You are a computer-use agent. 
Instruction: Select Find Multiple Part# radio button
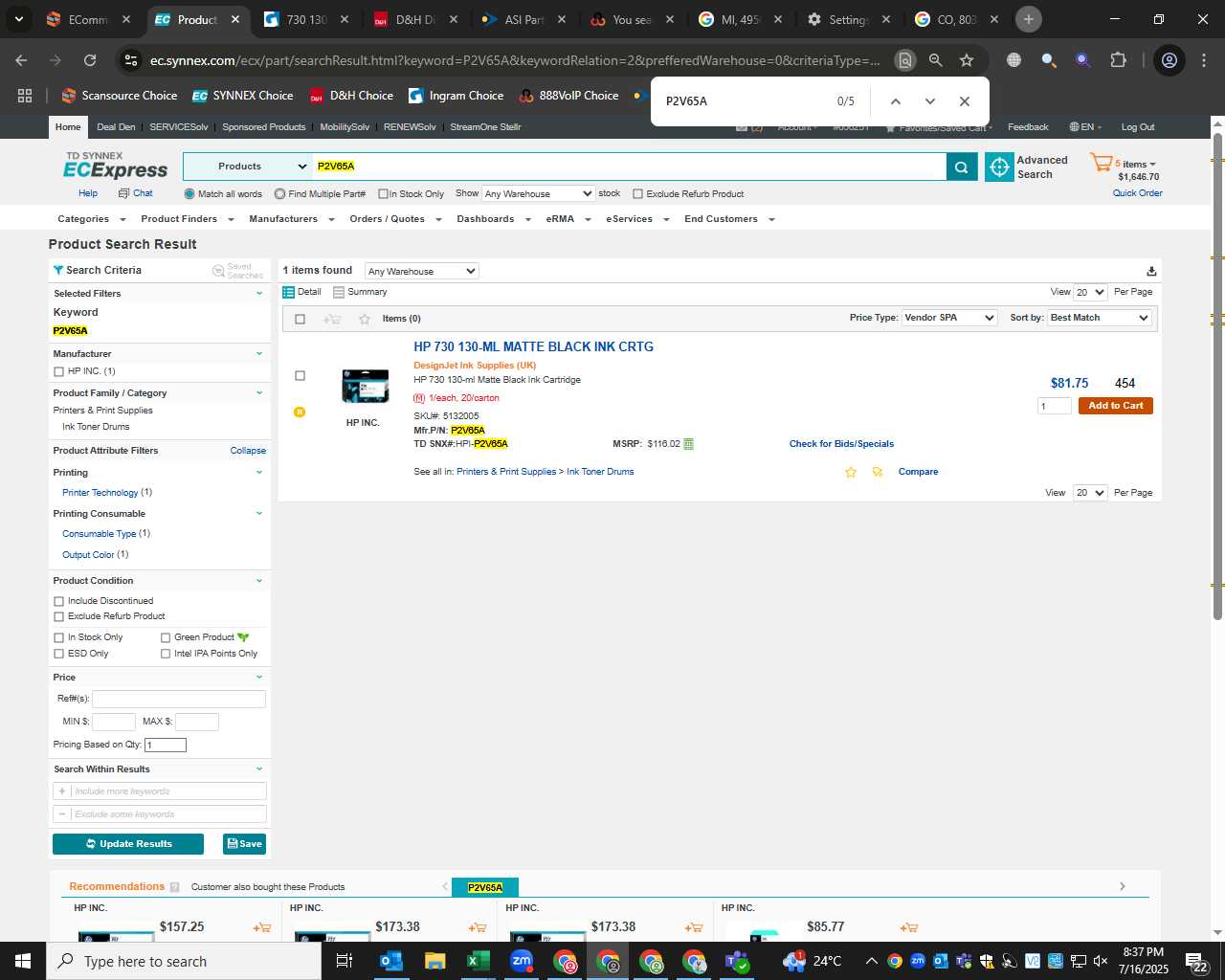point(279,194)
